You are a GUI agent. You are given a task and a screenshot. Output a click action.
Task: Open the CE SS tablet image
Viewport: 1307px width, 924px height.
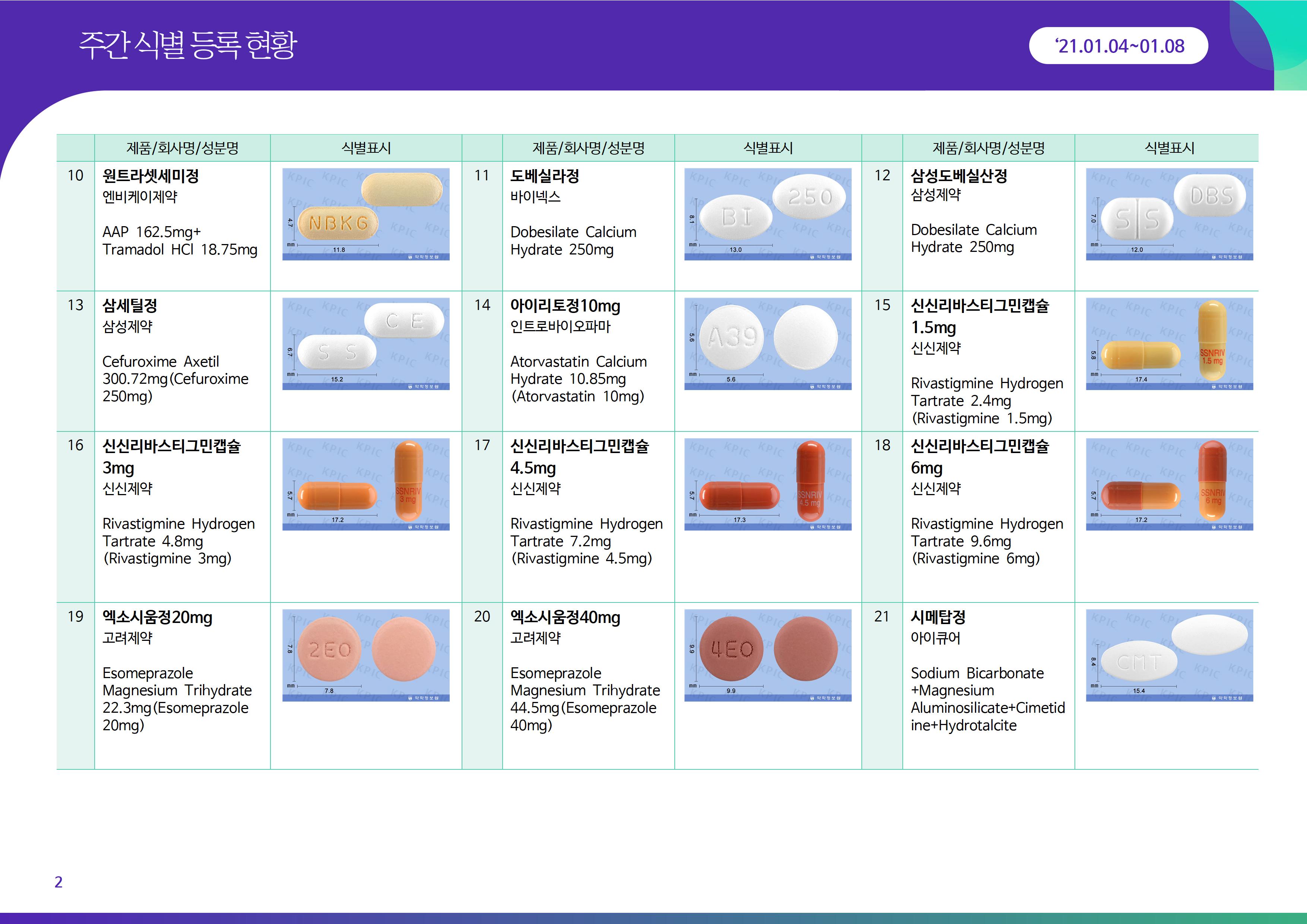tap(365, 344)
